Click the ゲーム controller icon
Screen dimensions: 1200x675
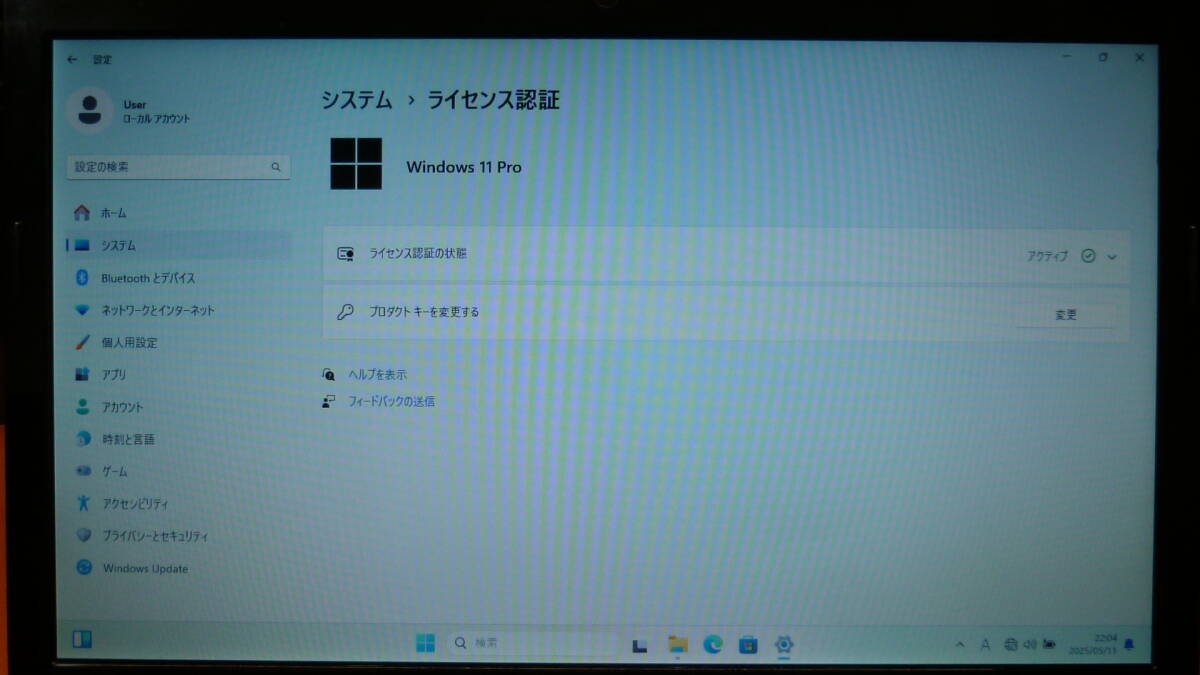[x=83, y=471]
